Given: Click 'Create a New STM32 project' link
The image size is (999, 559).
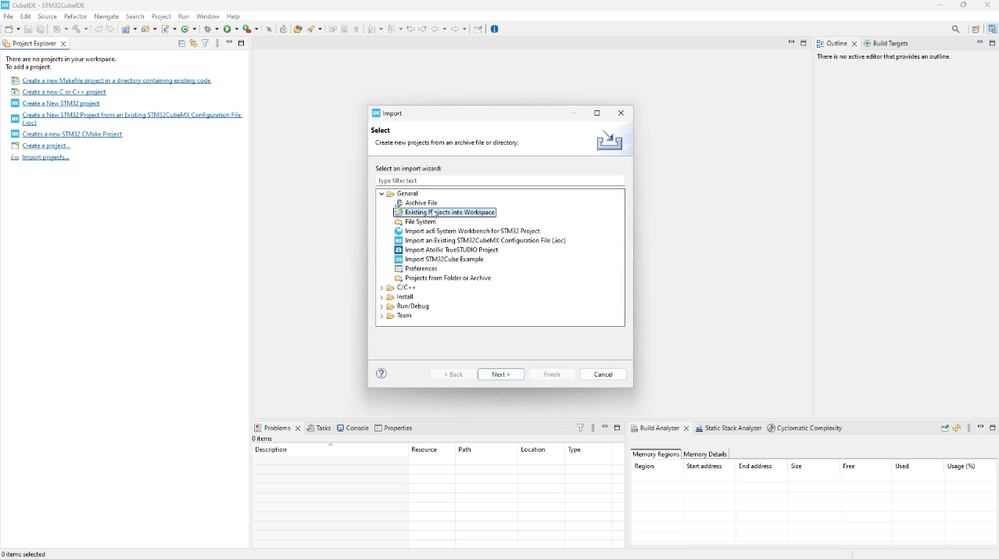Looking at the screenshot, I should tap(61, 103).
